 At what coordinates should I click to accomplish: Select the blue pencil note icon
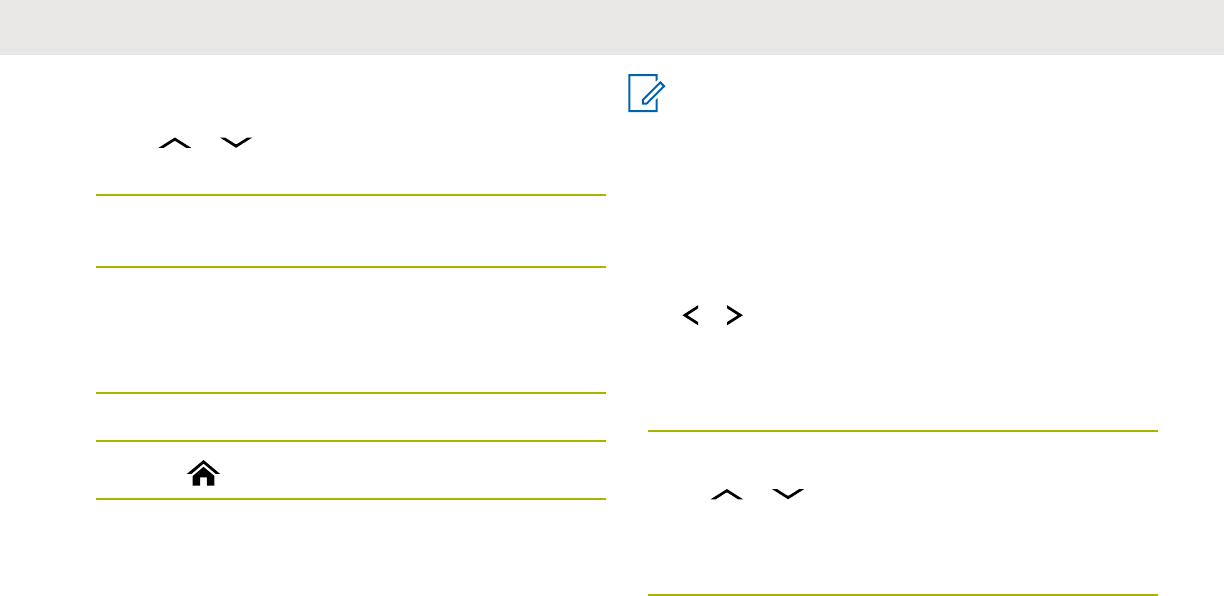pyautogui.click(x=647, y=95)
